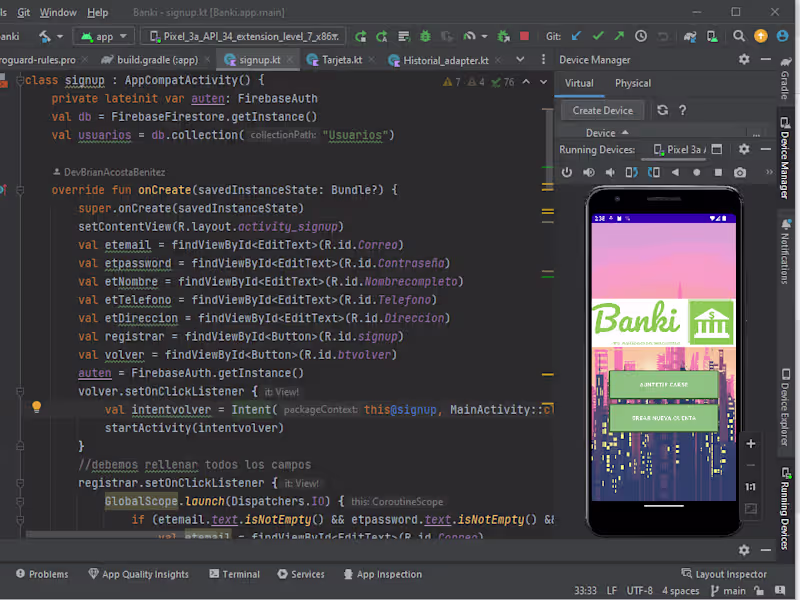Open editor tabs three-dot options menu

pyautogui.click(x=543, y=60)
